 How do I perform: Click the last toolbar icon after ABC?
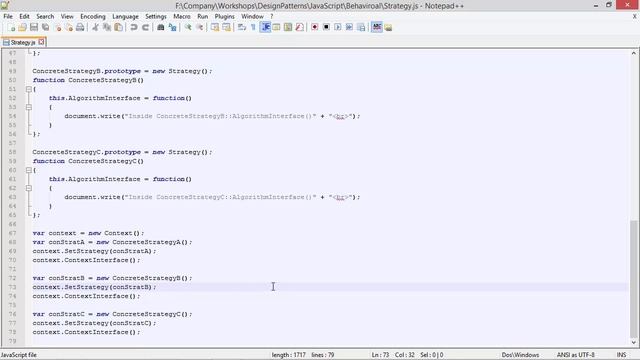388,27
